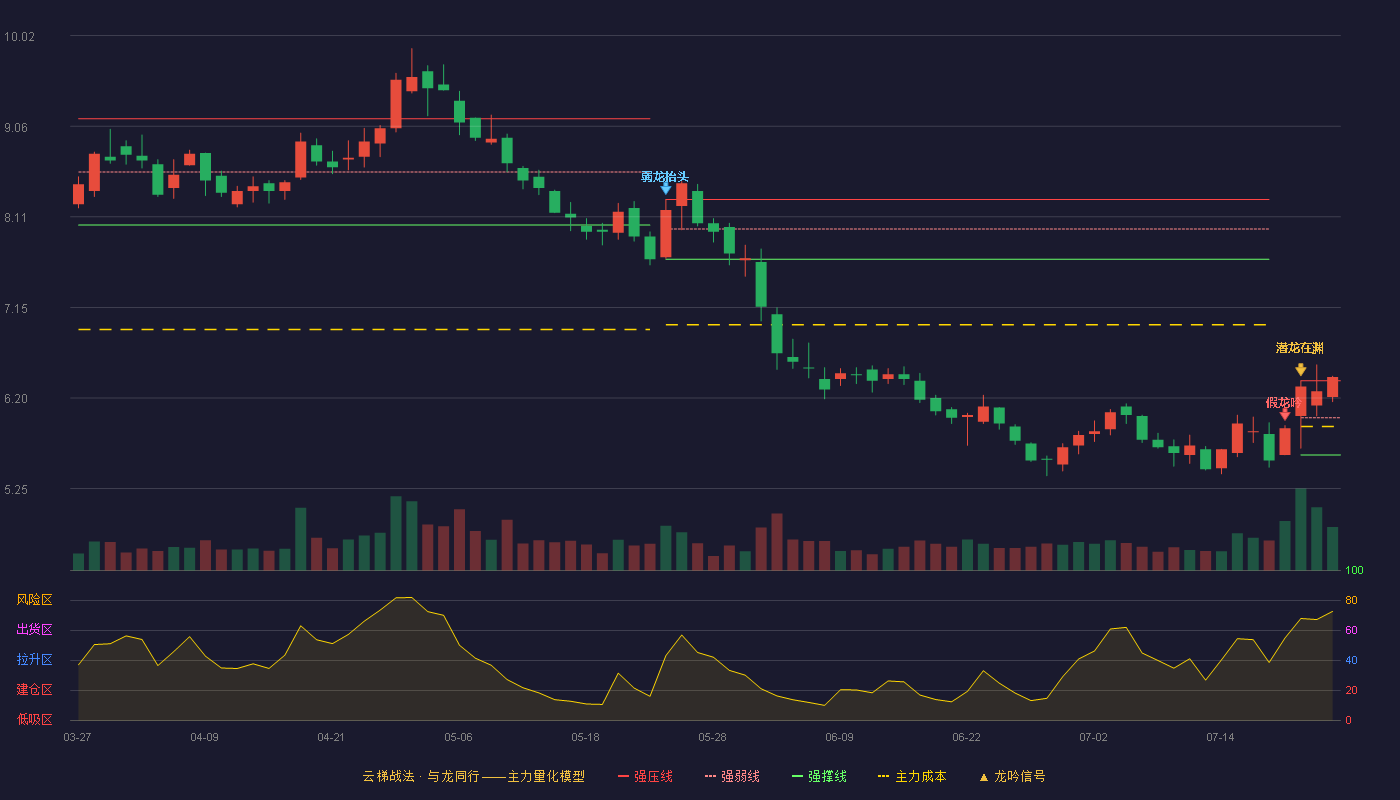
Task: Click the green 100 indicator scale value
Action: [x=1354, y=571]
